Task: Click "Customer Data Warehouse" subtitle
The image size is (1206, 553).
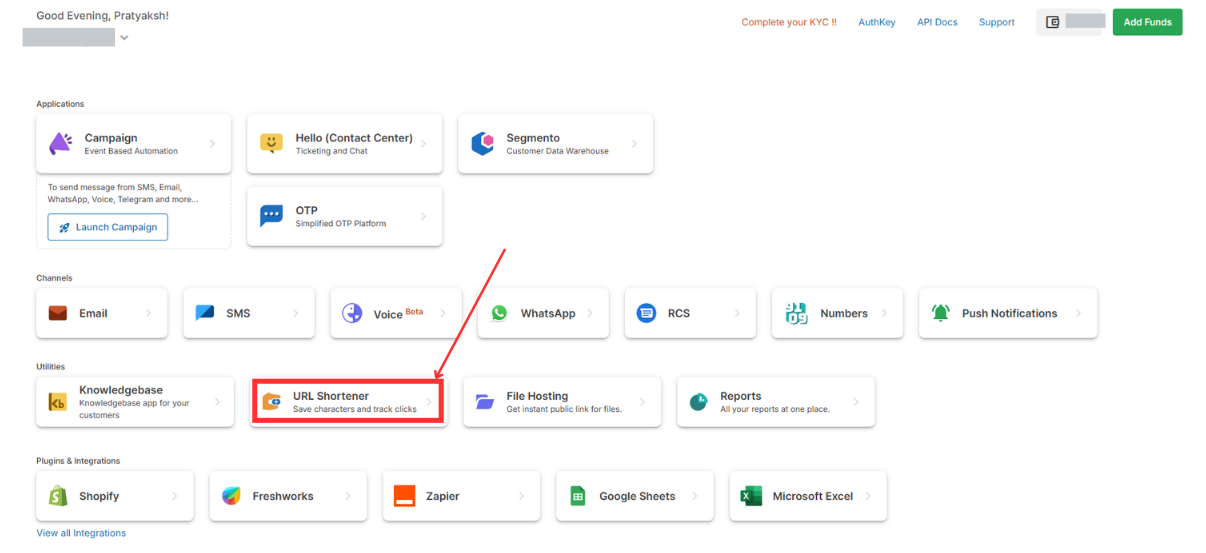Action: click(557, 151)
